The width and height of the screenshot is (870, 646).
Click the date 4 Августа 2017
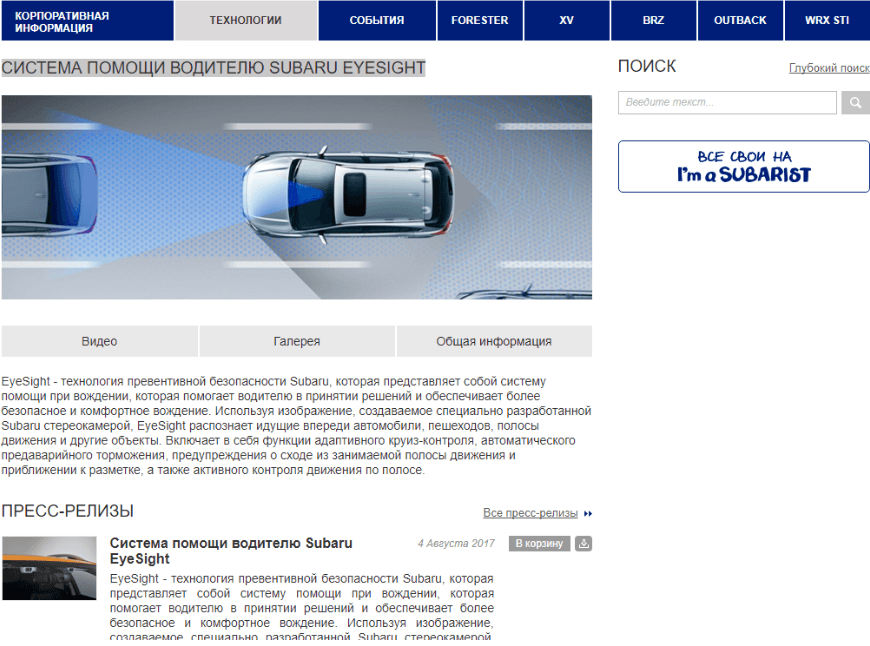tap(456, 543)
